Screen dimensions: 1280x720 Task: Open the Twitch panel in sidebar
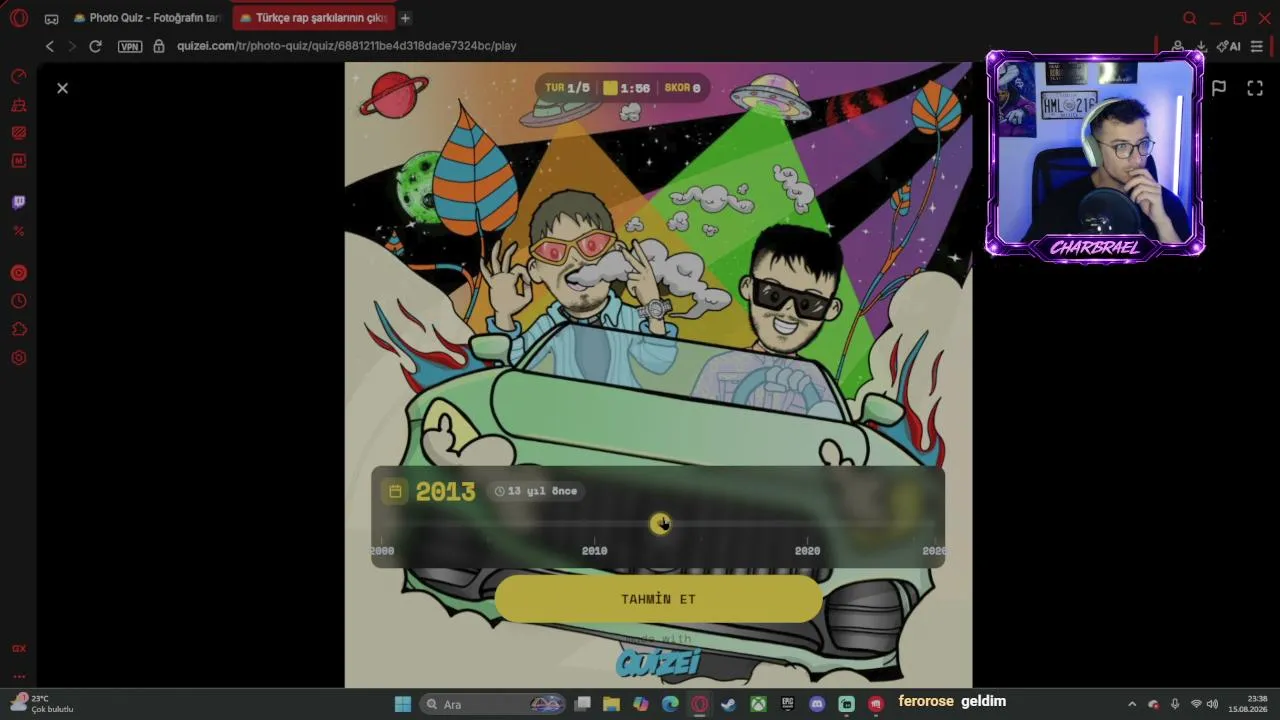click(18, 203)
